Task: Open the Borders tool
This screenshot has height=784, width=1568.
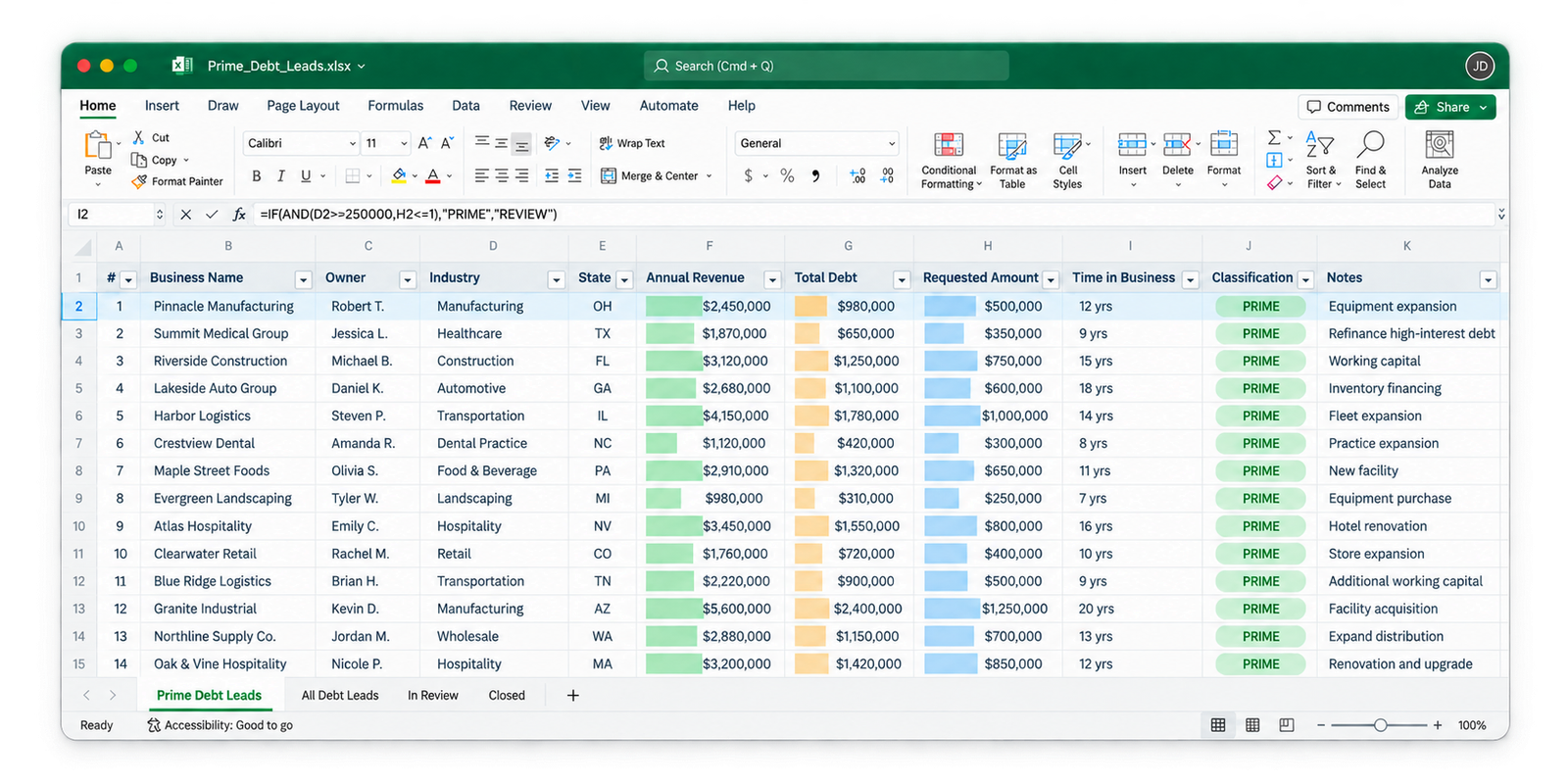Action: [353, 176]
